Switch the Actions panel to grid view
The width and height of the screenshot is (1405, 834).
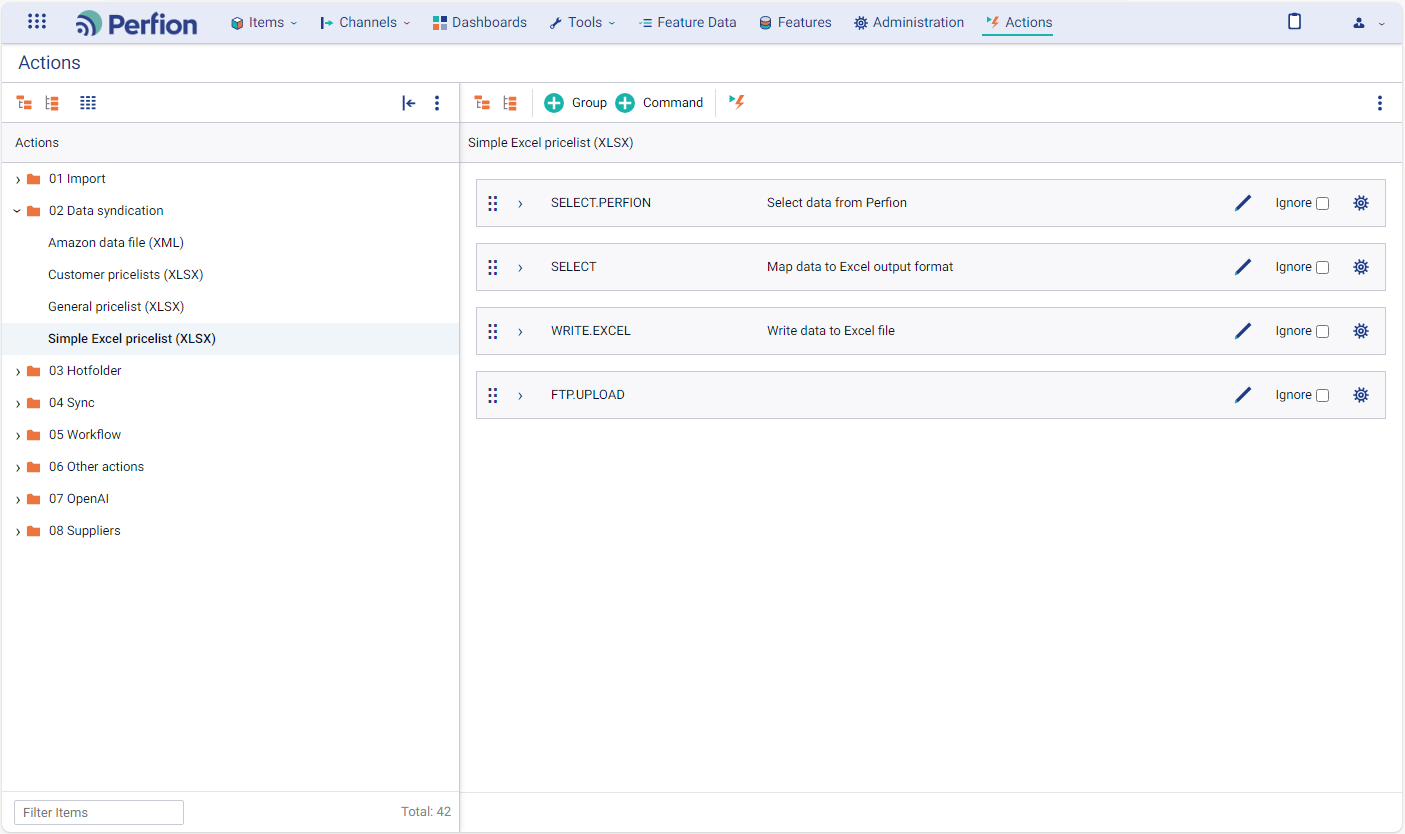[x=88, y=103]
